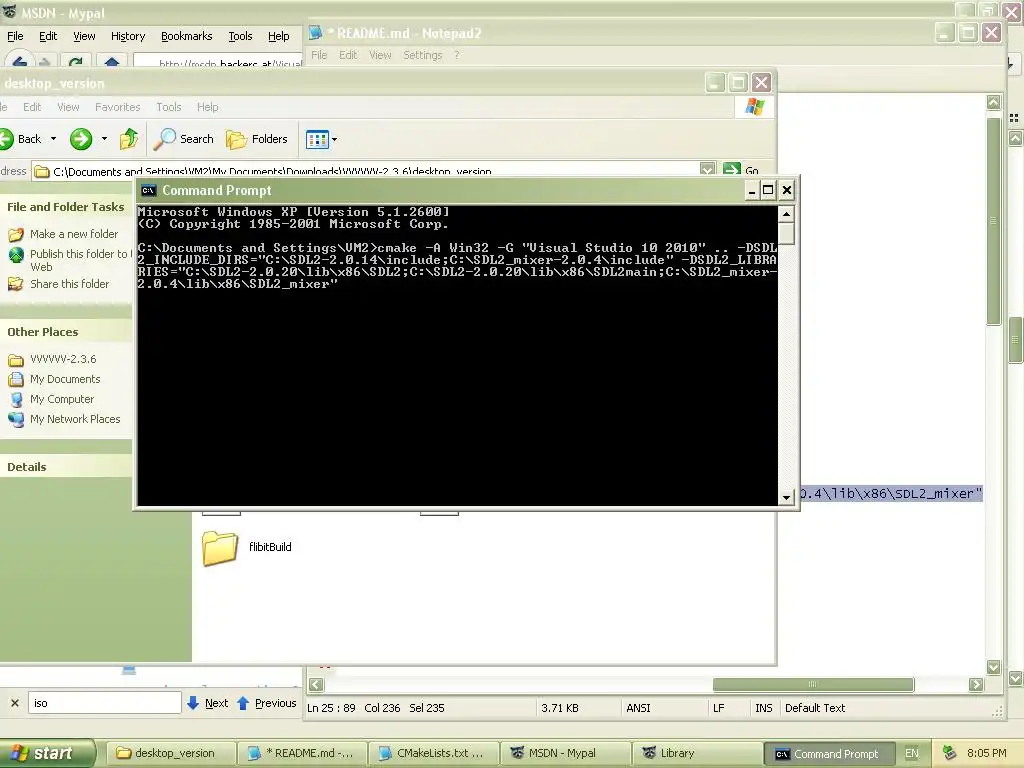Open the View menu in Notepad2
Viewport: 1024px width, 768px height.
[380, 55]
